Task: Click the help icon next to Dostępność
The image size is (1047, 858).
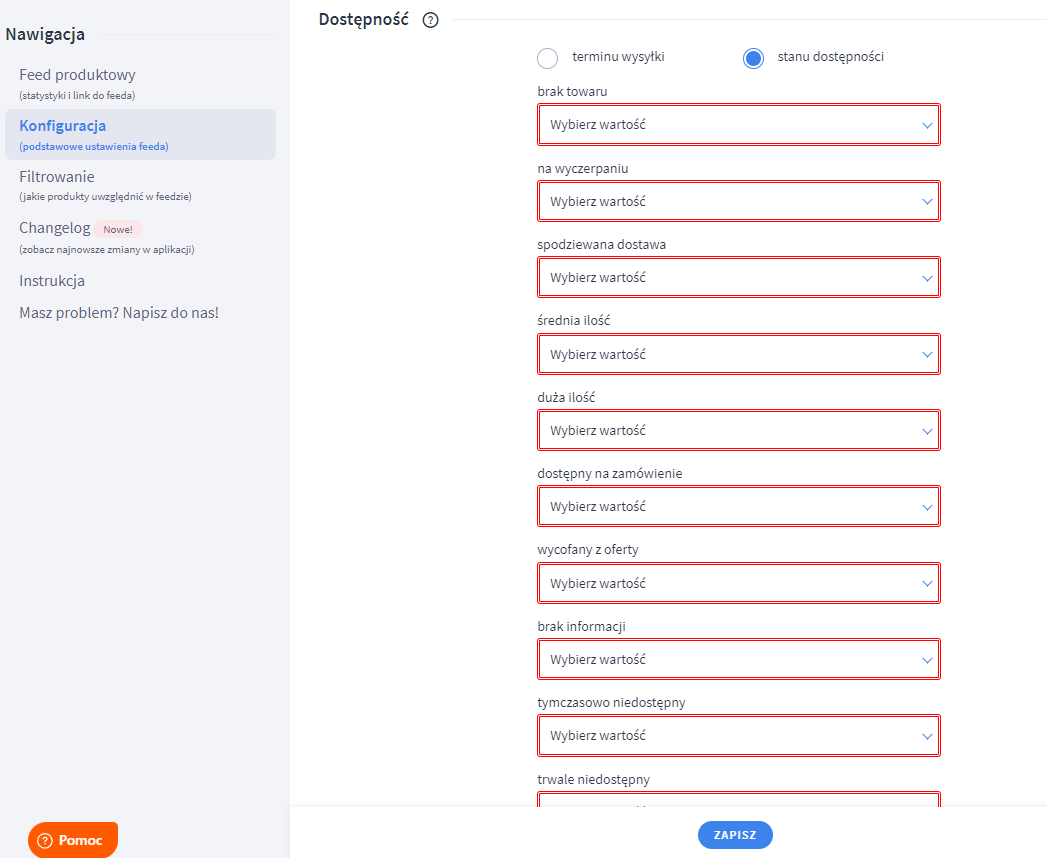Action: click(431, 20)
